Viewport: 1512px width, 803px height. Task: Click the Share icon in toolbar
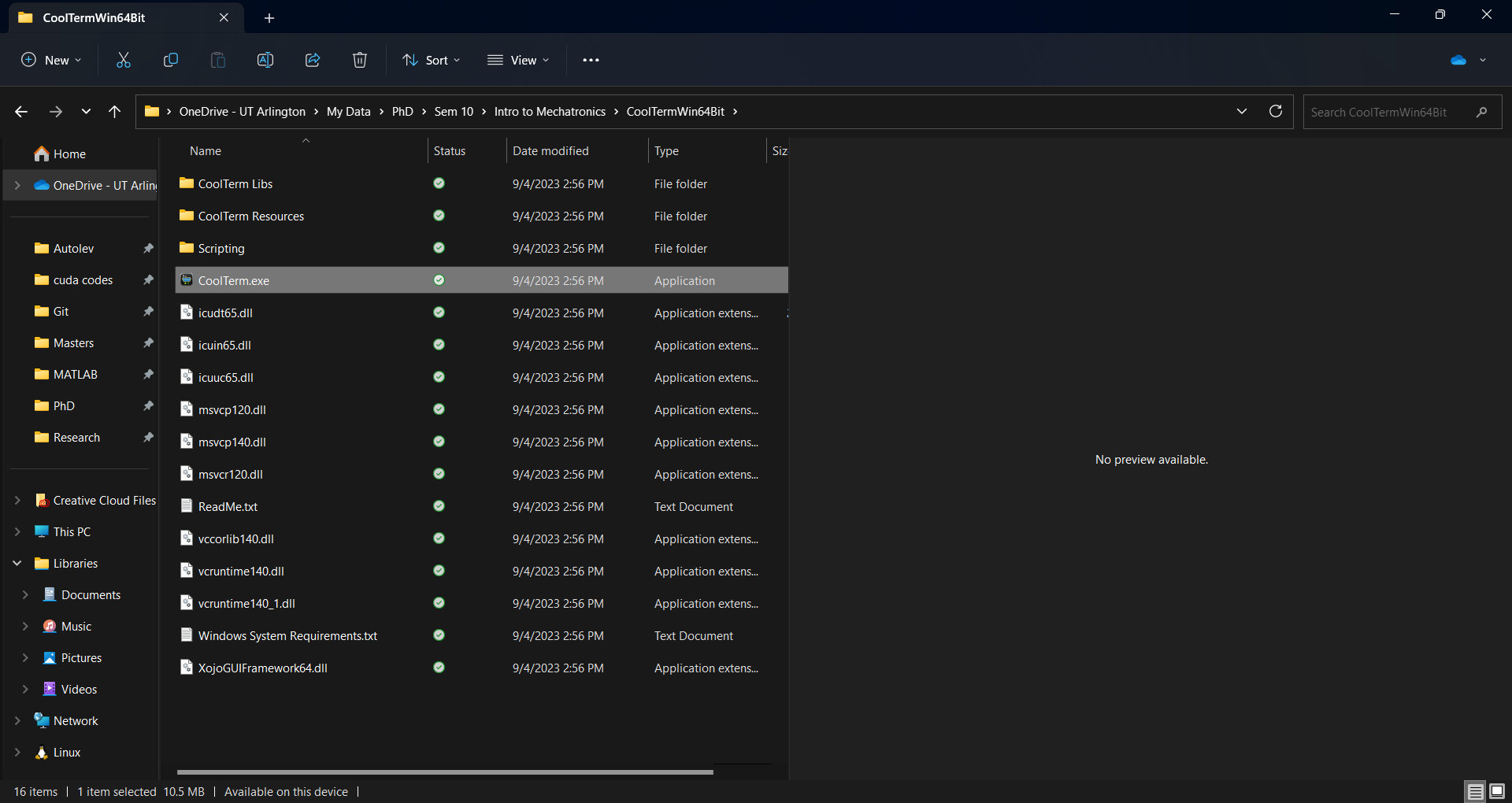tap(313, 60)
